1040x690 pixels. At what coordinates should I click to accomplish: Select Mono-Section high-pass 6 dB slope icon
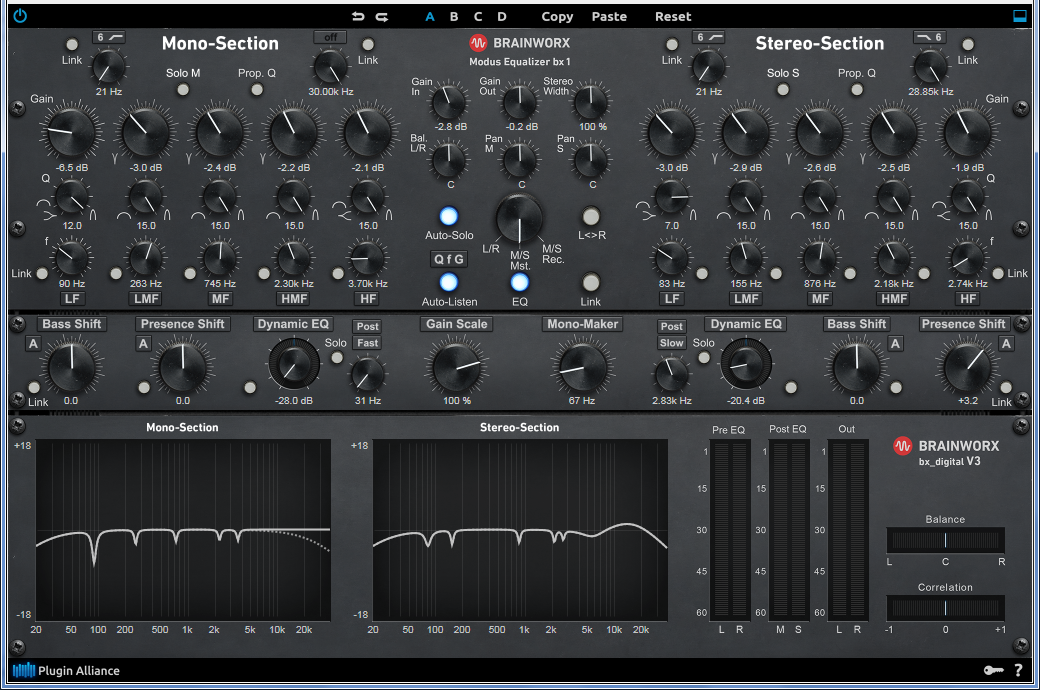tap(109, 37)
